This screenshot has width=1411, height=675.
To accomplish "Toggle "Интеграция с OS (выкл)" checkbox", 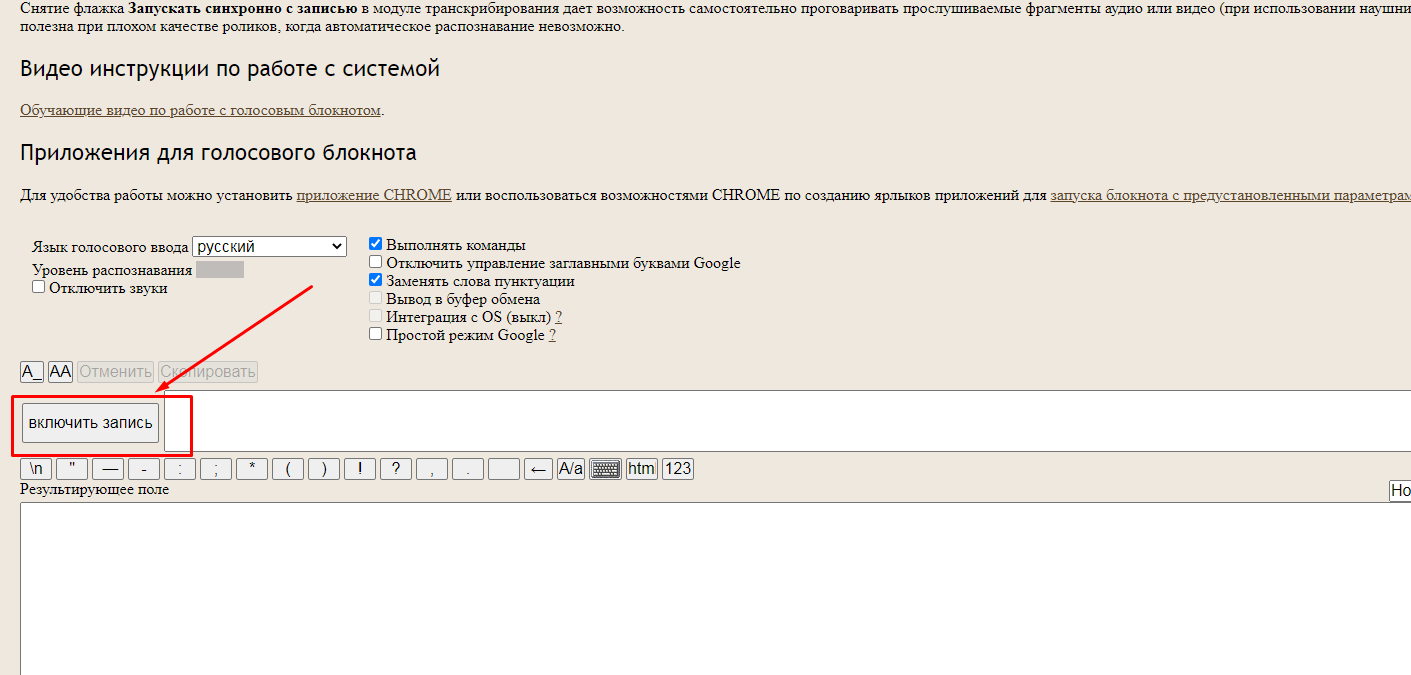I will tap(376, 316).
